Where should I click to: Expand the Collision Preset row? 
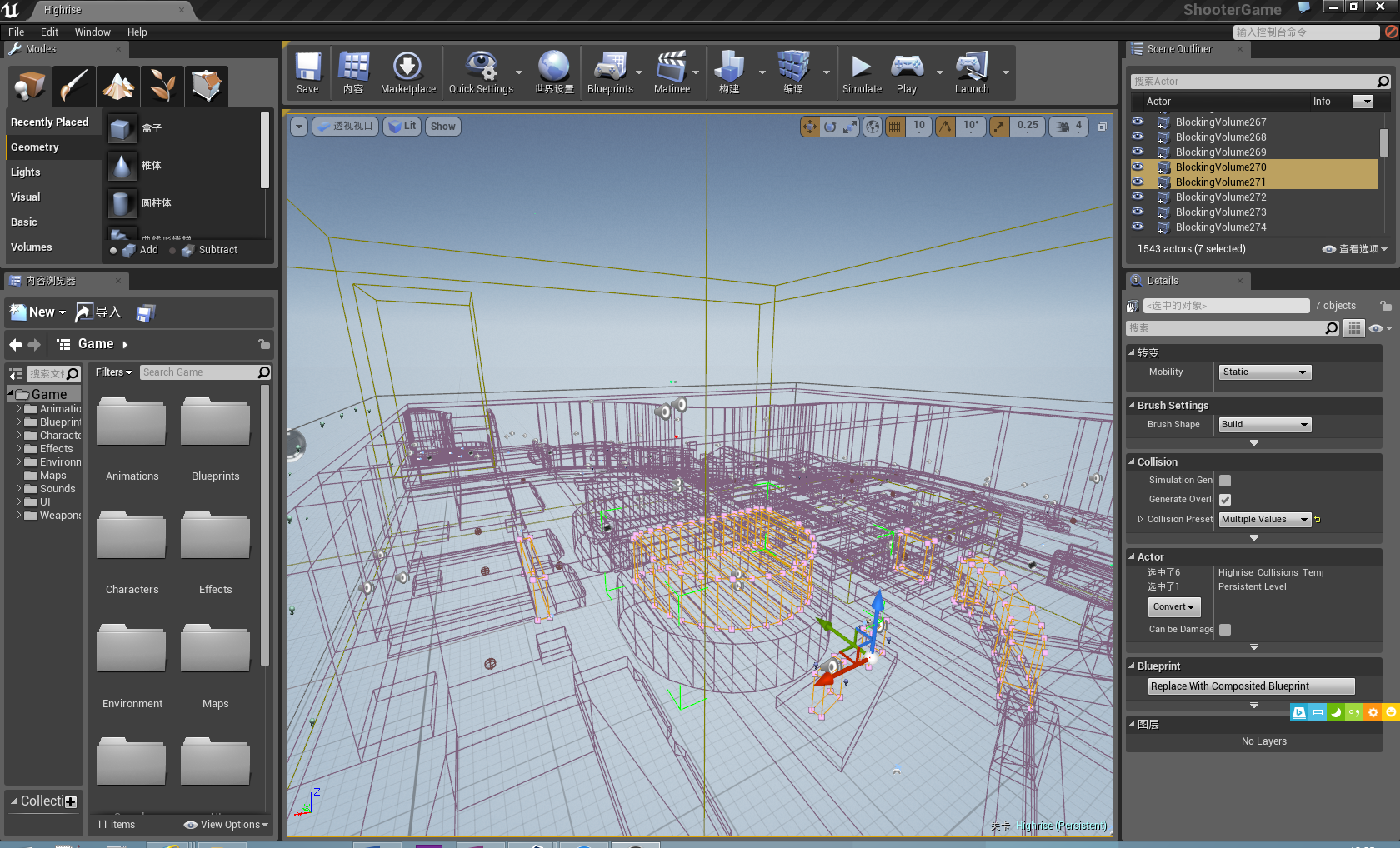tap(1140, 520)
